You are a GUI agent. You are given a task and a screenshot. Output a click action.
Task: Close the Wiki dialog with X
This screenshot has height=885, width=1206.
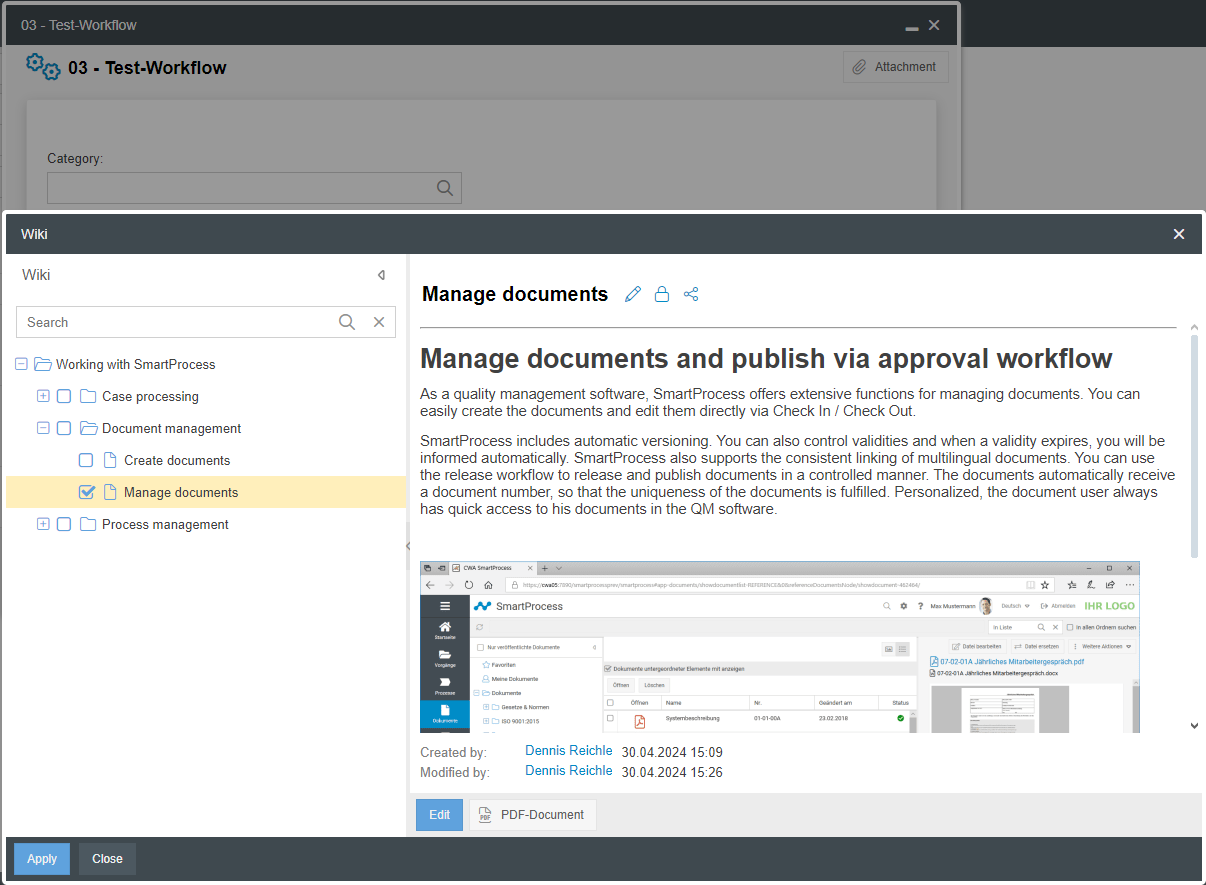pyautogui.click(x=1179, y=234)
